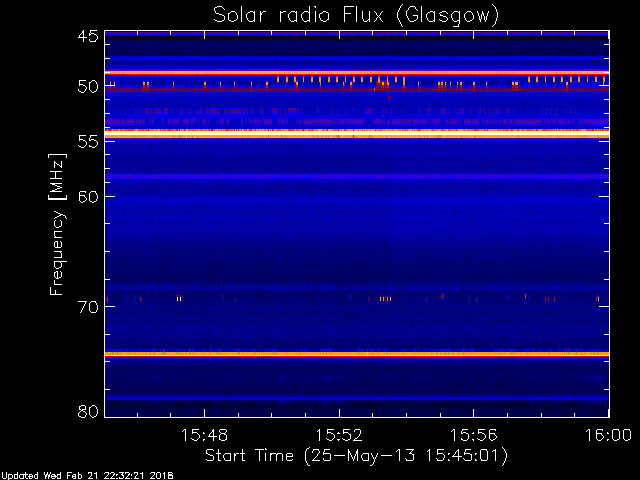
Task: Click the 60 frequency tick label
Action: tap(88, 197)
